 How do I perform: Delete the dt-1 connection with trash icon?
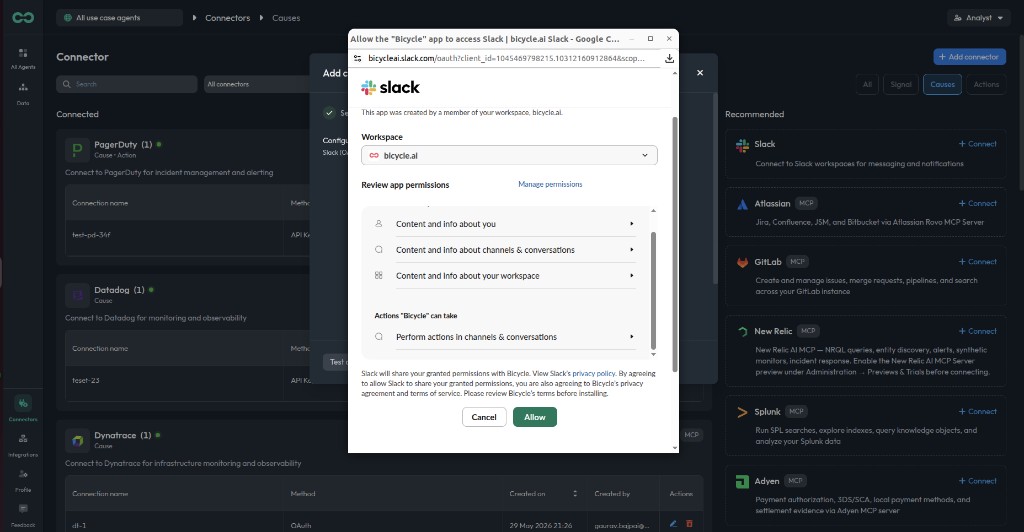[689, 524]
